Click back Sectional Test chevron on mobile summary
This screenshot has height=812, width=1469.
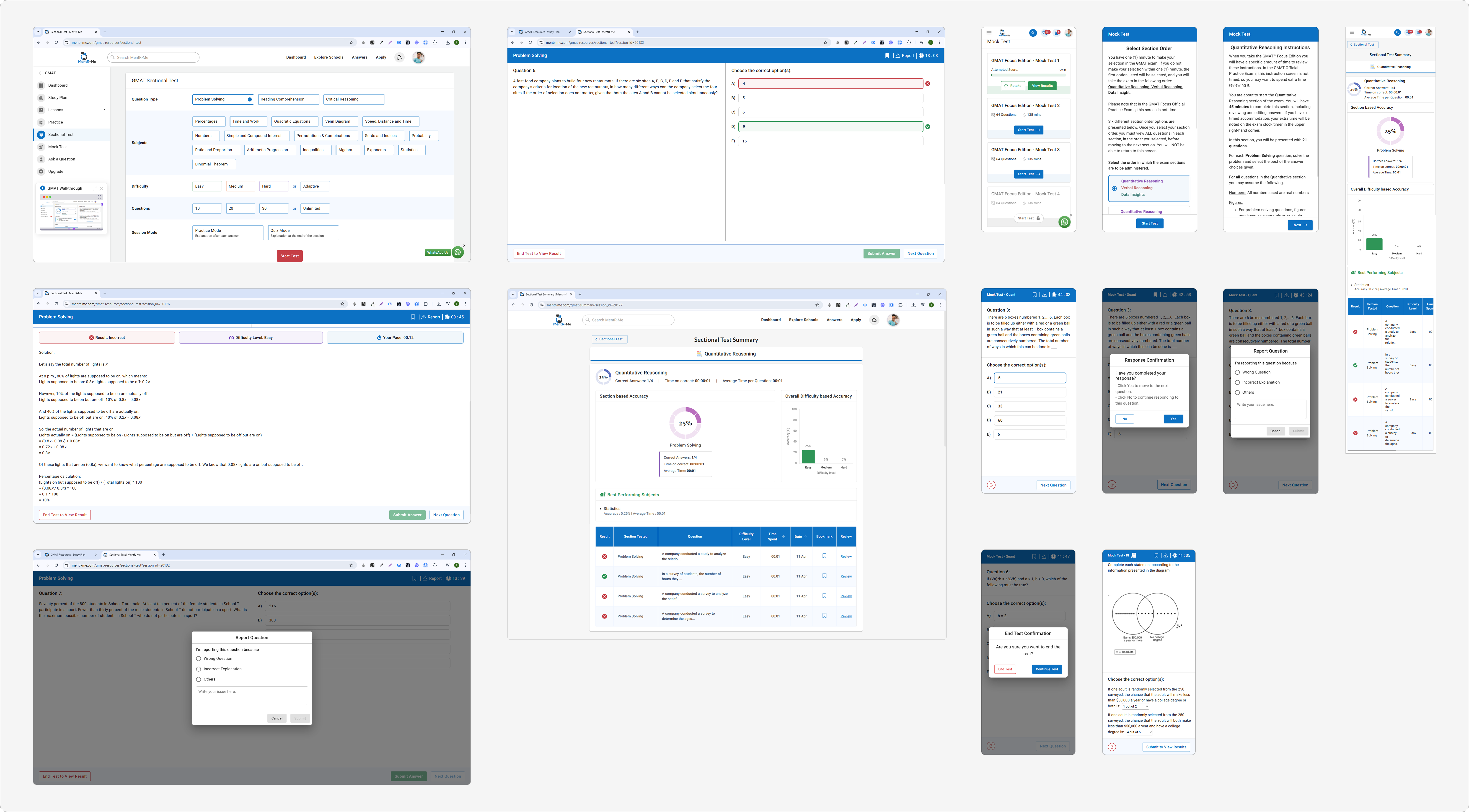pos(1363,44)
